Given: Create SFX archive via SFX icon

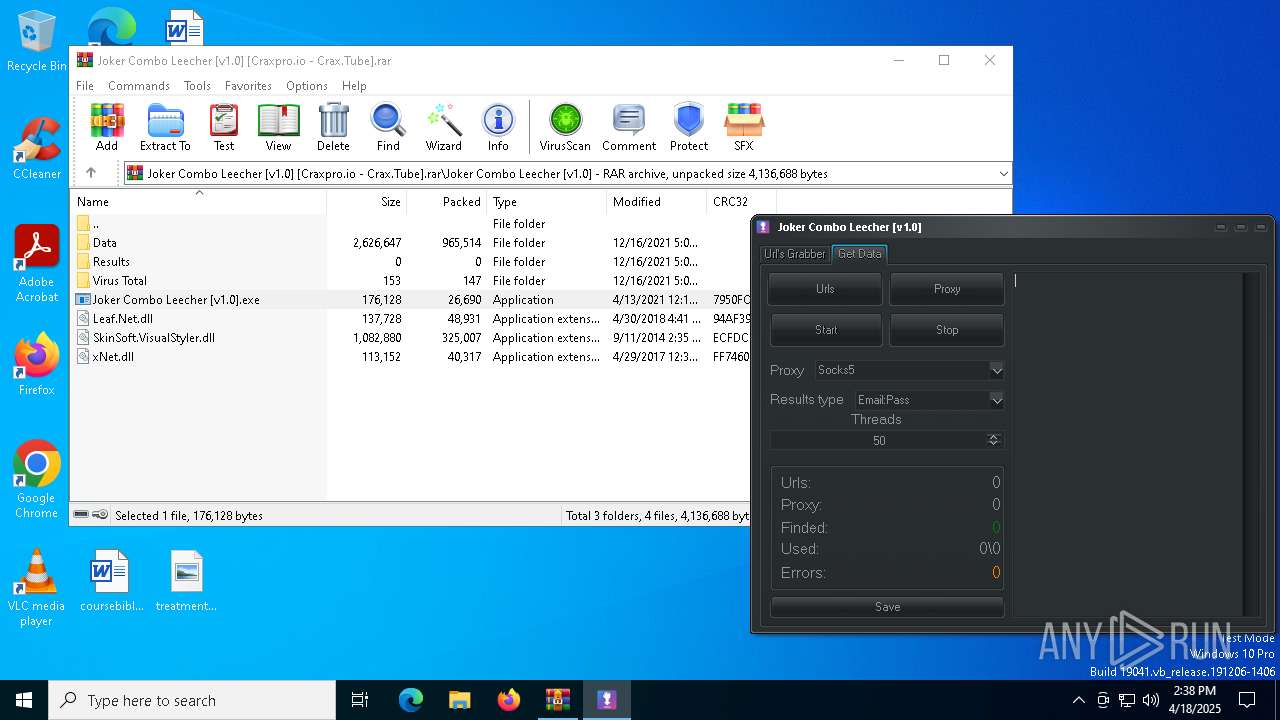Looking at the screenshot, I should coord(743,127).
